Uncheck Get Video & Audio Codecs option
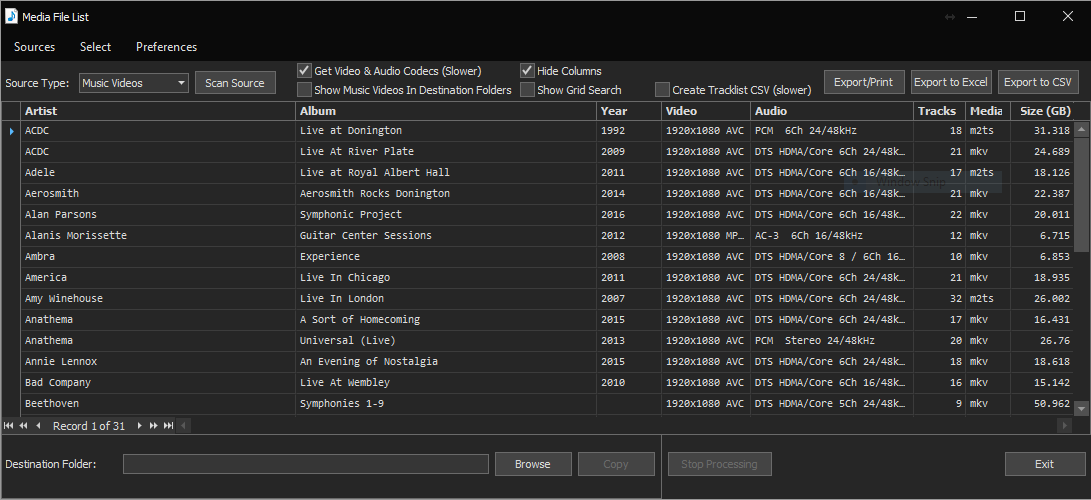Screen dimensions: 1091x500 (305, 71)
